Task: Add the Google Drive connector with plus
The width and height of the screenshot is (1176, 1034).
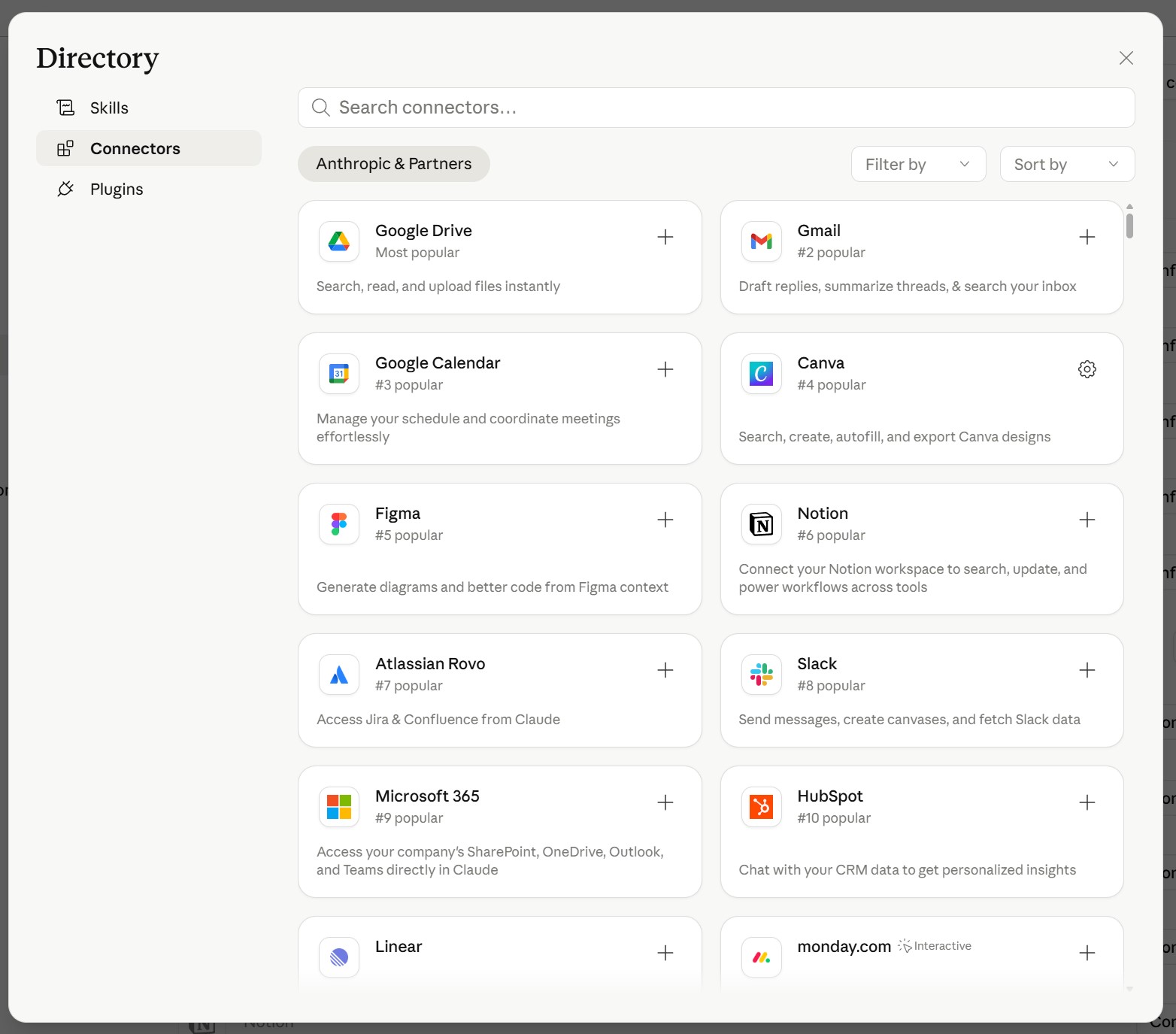Action: pyautogui.click(x=665, y=238)
